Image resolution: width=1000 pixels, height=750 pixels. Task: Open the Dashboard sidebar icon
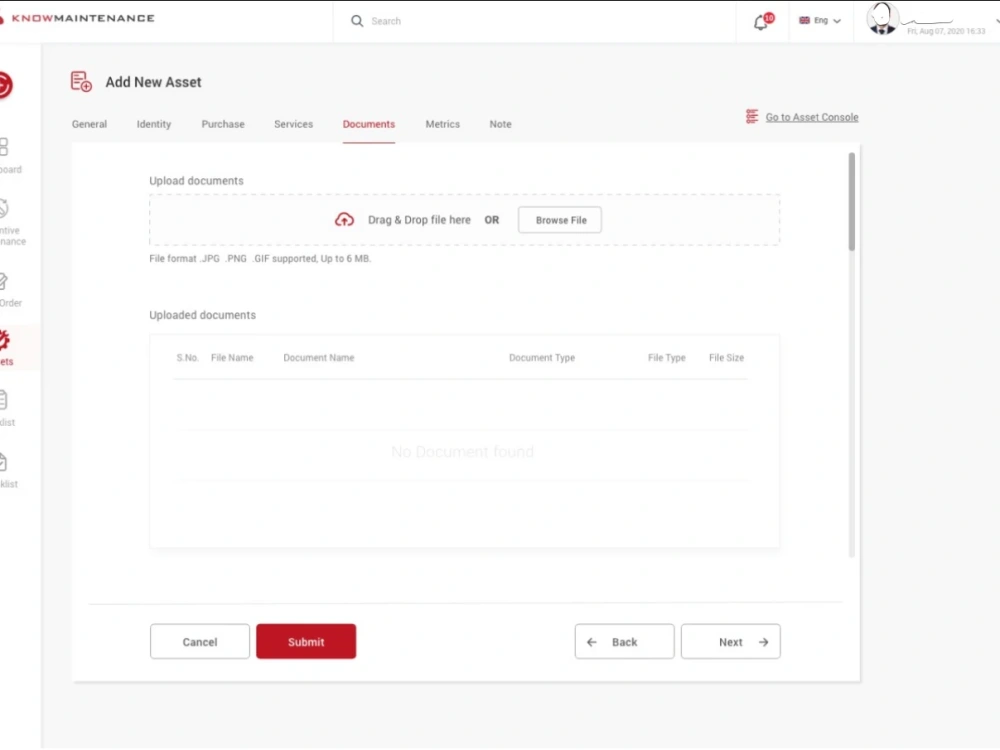click(4, 147)
